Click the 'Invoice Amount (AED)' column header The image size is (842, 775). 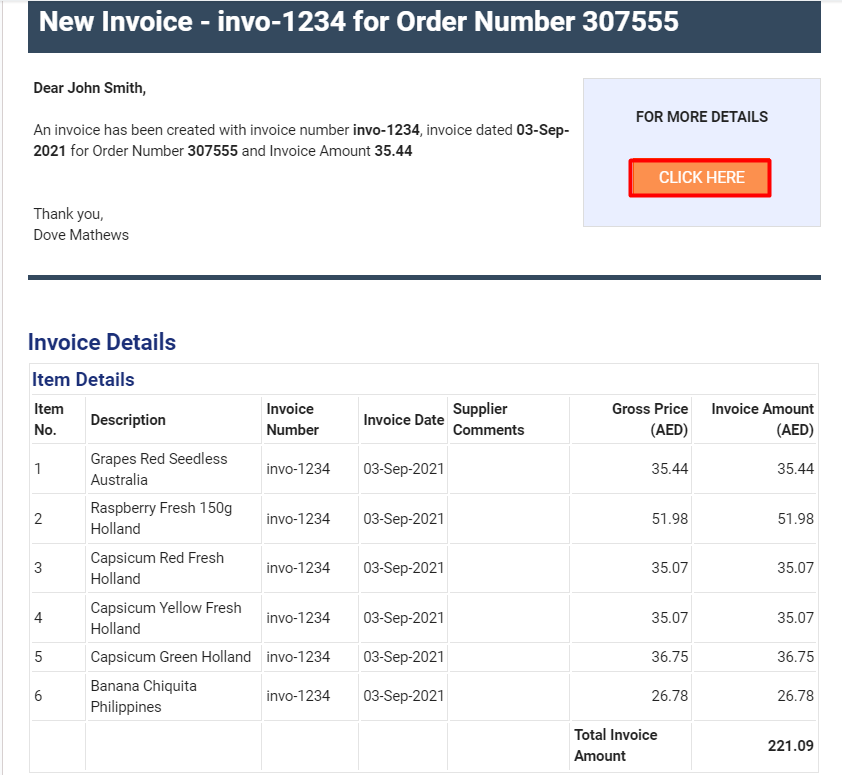(x=763, y=419)
